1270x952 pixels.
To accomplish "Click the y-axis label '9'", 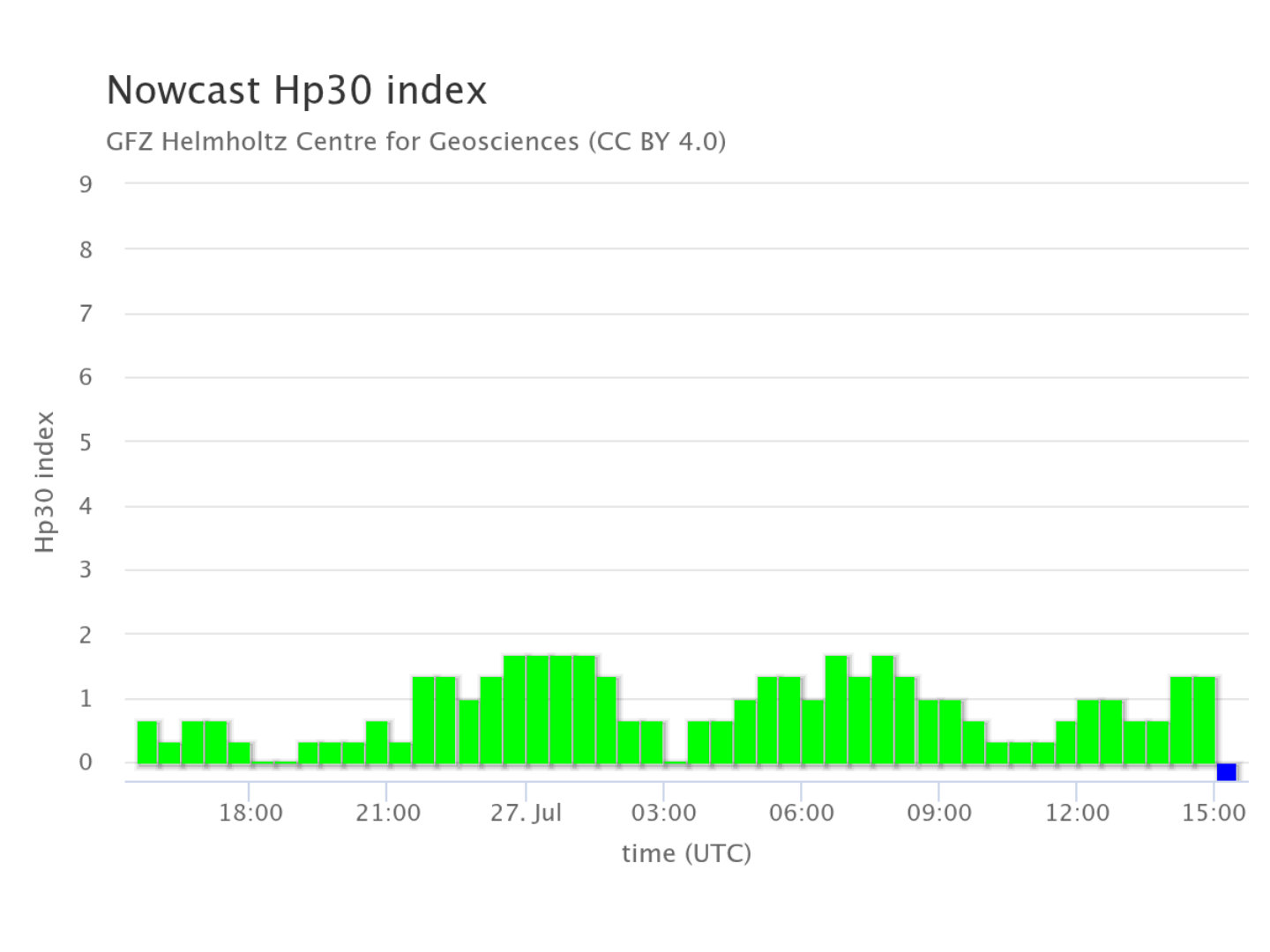I will click(86, 184).
